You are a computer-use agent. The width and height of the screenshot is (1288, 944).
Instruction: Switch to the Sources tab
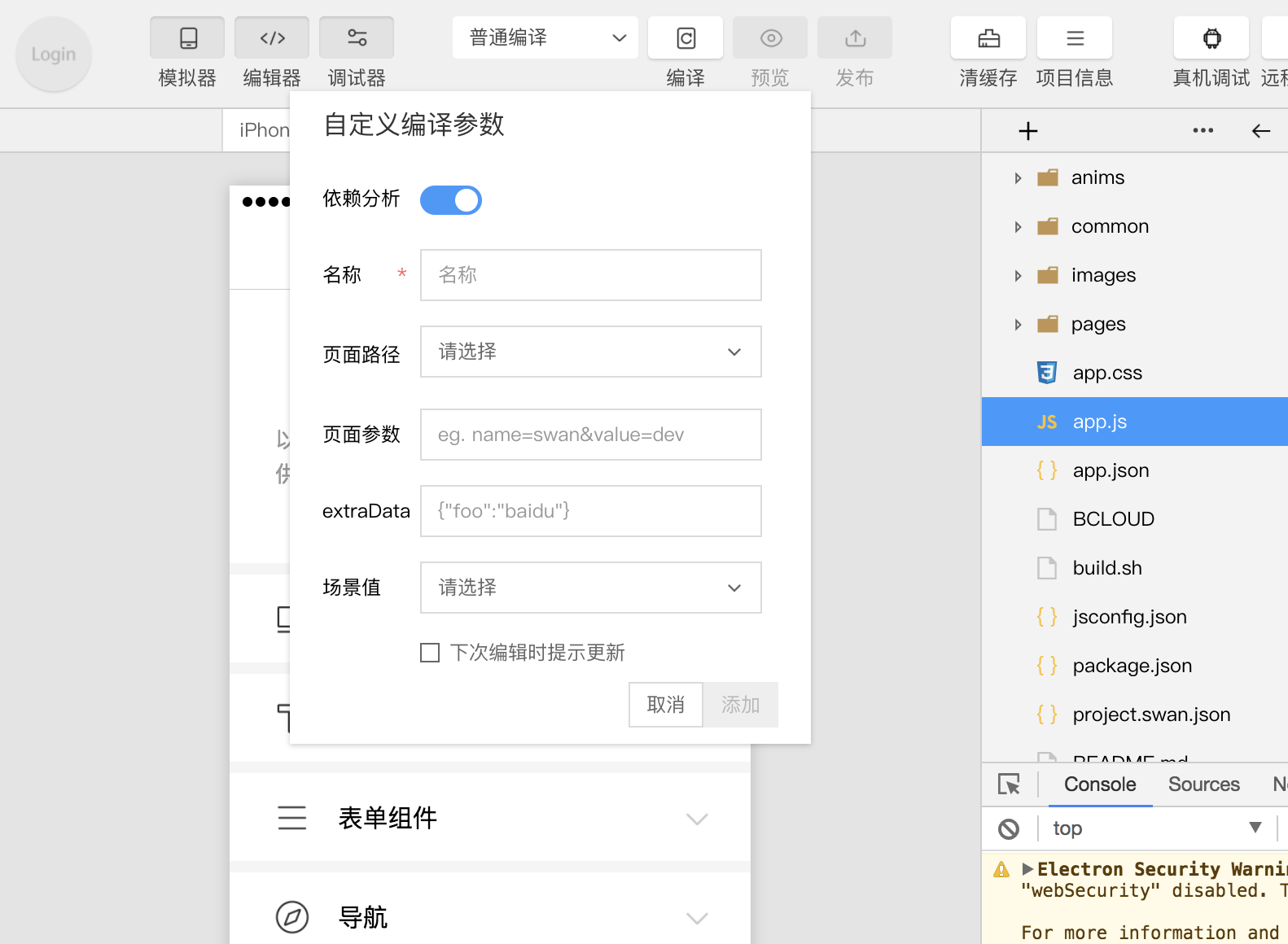pyautogui.click(x=1203, y=784)
